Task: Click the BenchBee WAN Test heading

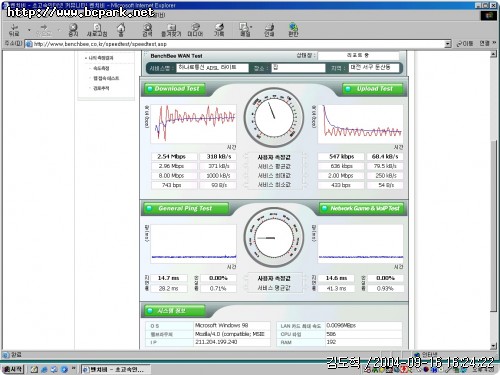Action: (x=176, y=56)
